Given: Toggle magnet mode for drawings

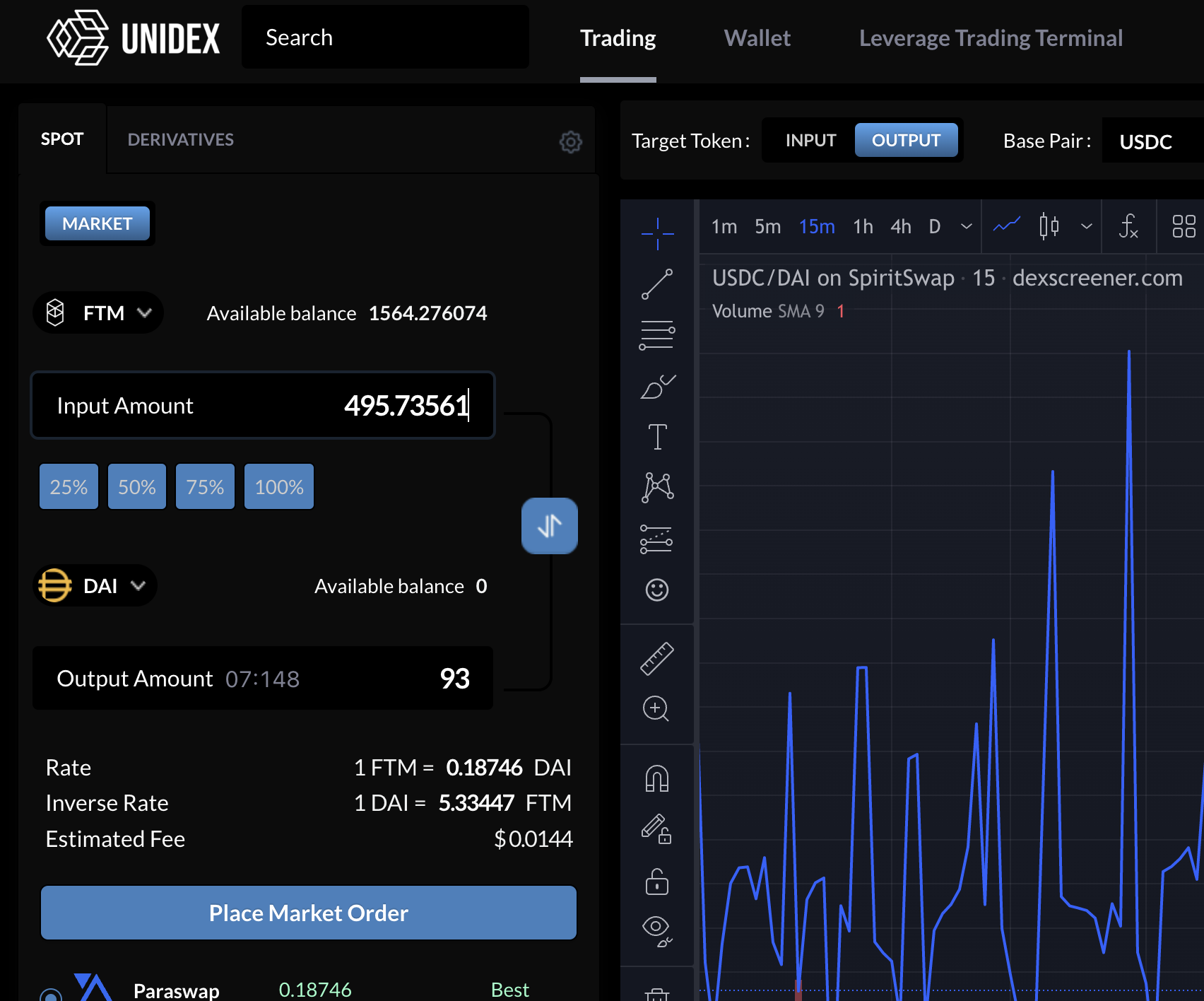Looking at the screenshot, I should [657, 778].
